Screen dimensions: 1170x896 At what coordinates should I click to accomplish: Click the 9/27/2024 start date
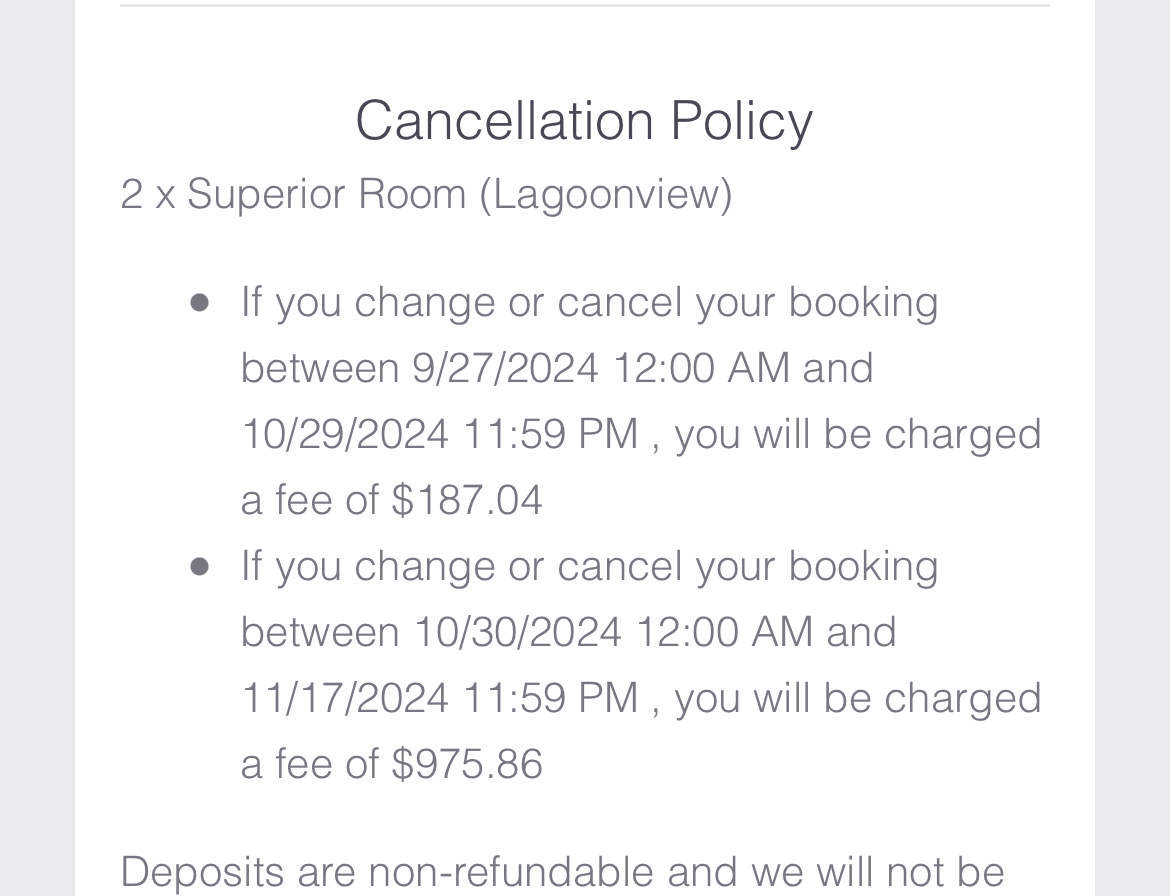click(x=505, y=368)
